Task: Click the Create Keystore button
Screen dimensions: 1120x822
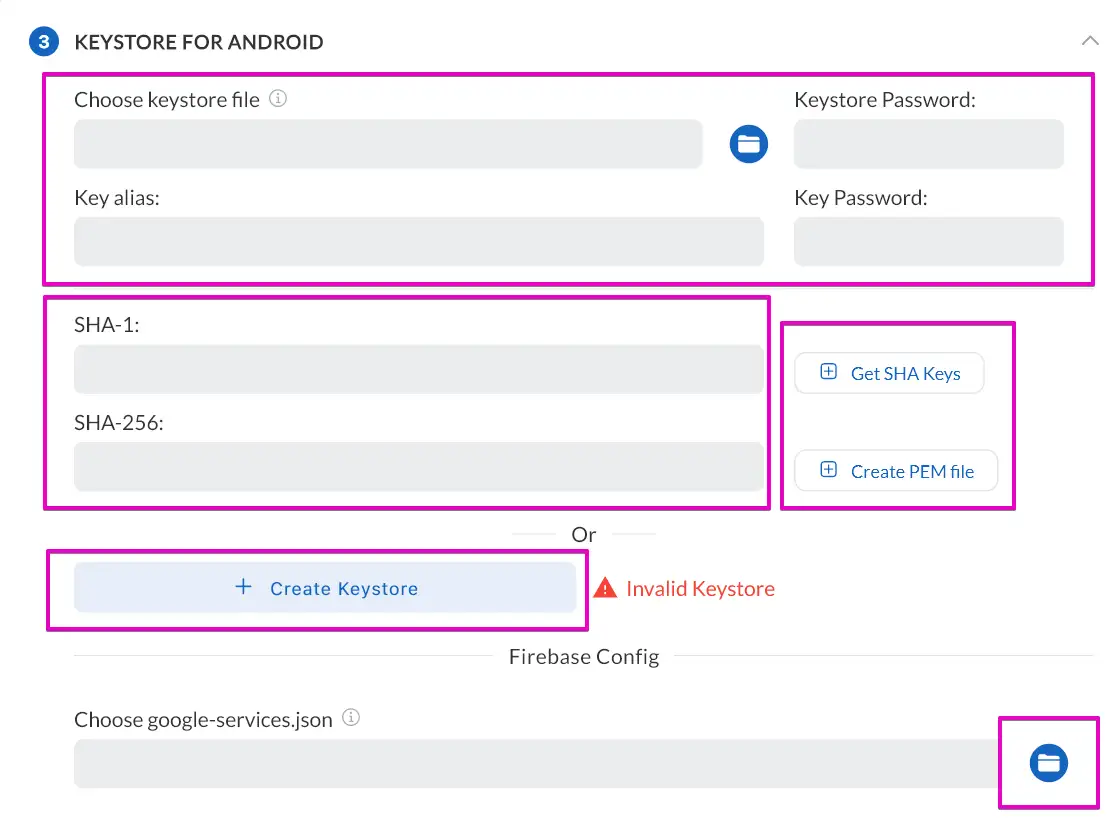Action: coord(325,588)
